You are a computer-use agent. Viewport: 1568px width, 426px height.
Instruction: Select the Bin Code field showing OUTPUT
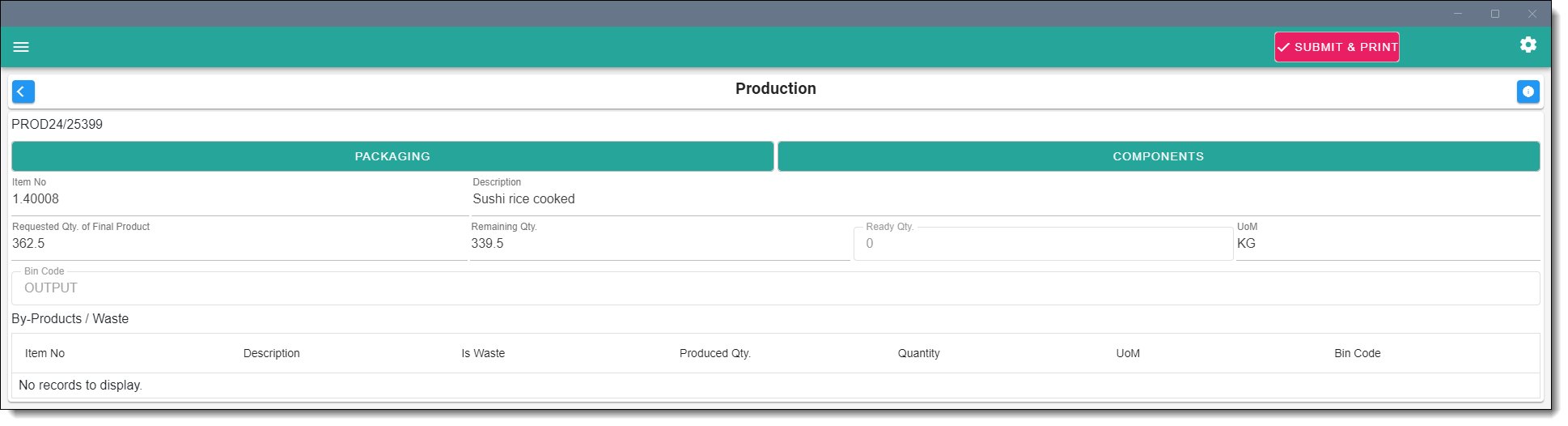click(774, 288)
